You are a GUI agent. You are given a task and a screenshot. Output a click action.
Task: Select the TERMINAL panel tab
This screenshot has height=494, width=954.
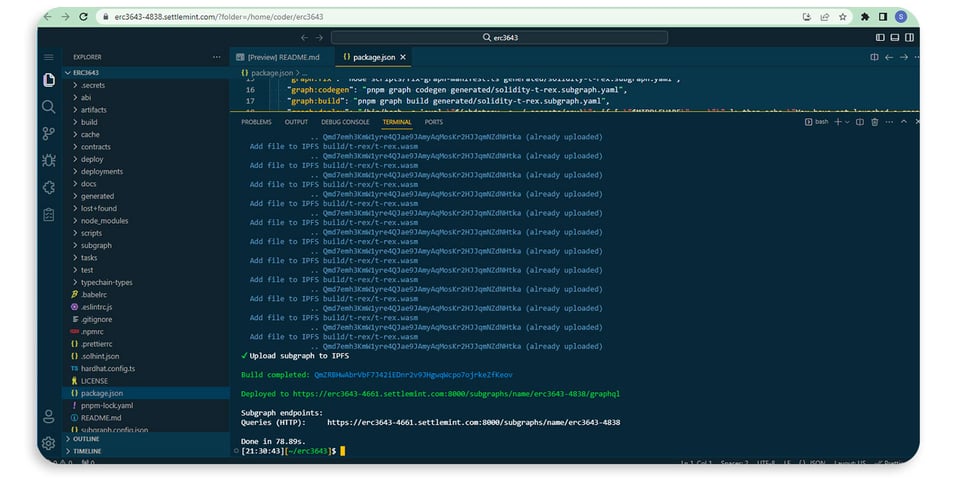pos(397,122)
